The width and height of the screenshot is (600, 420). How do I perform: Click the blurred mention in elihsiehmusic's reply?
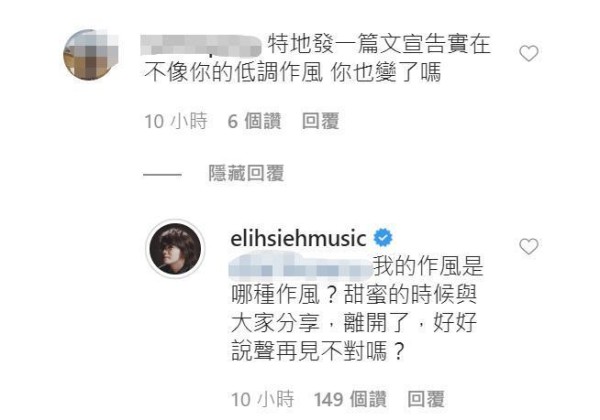(301, 265)
